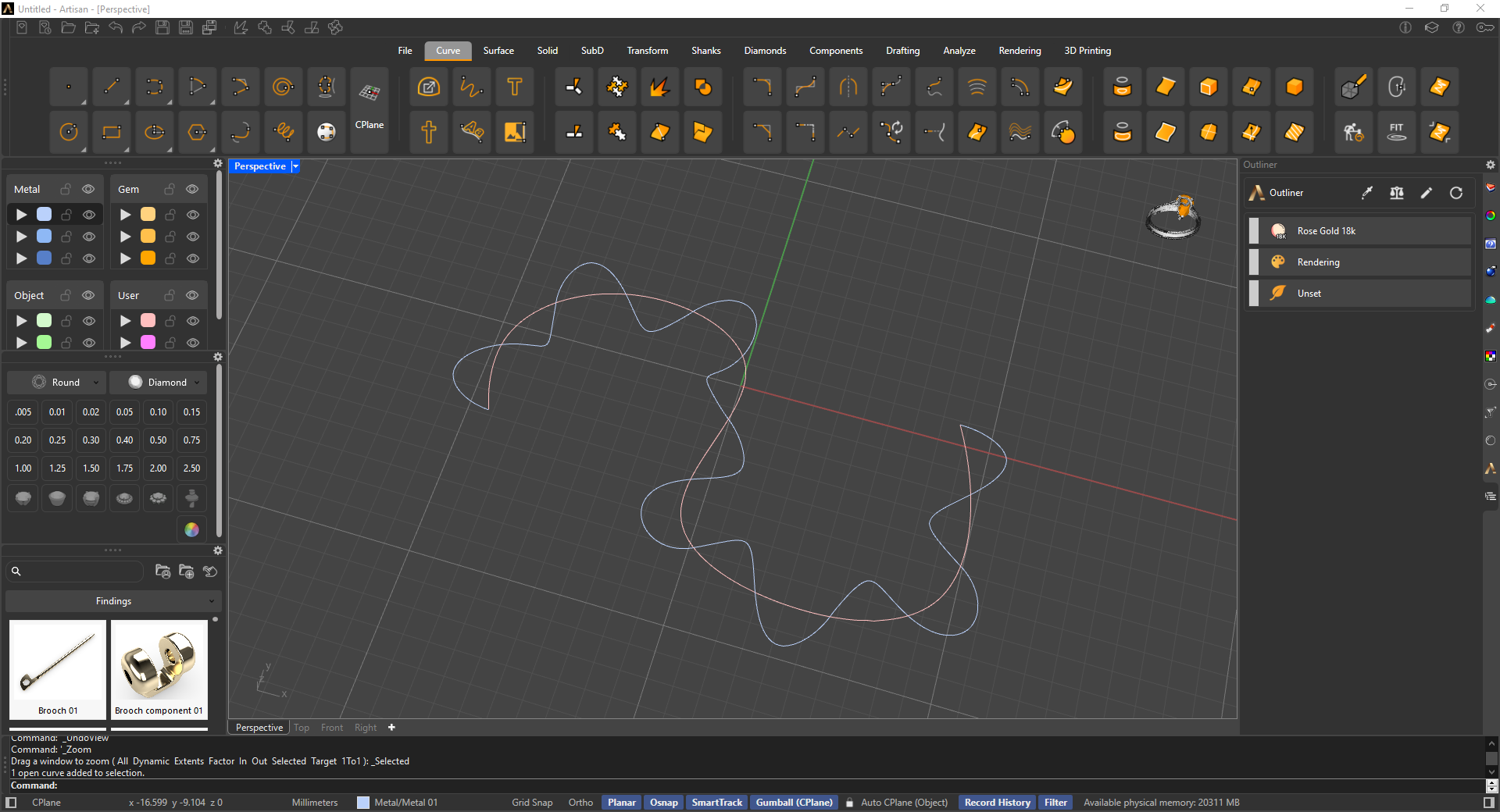Expand first Metal layer arrow
Viewport: 1500px width, 812px height.
tap(22, 215)
